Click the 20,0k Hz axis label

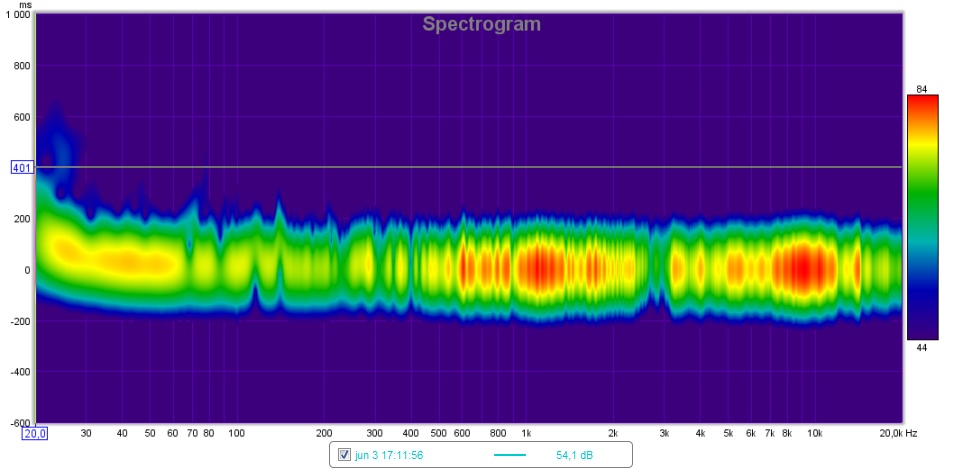coord(898,433)
